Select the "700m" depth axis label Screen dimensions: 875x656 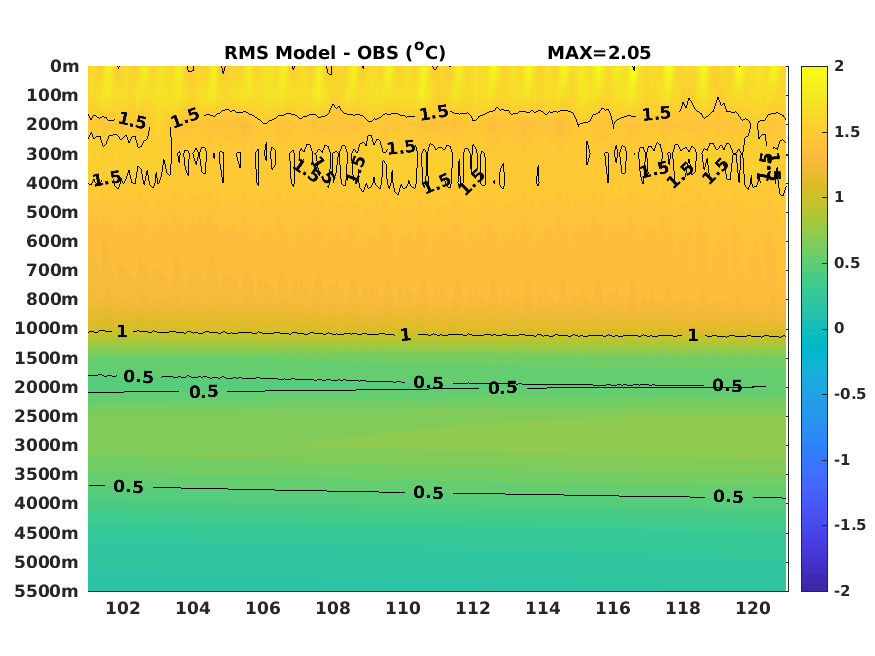tap(52, 270)
